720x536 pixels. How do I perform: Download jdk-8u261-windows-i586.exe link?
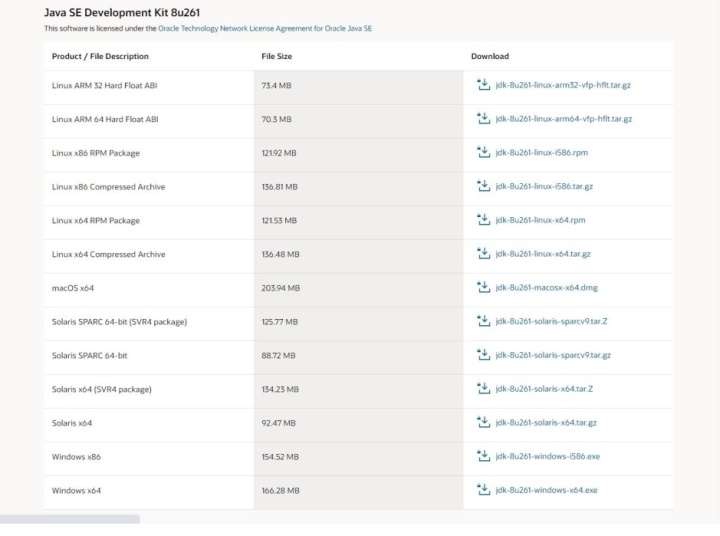tap(548, 456)
